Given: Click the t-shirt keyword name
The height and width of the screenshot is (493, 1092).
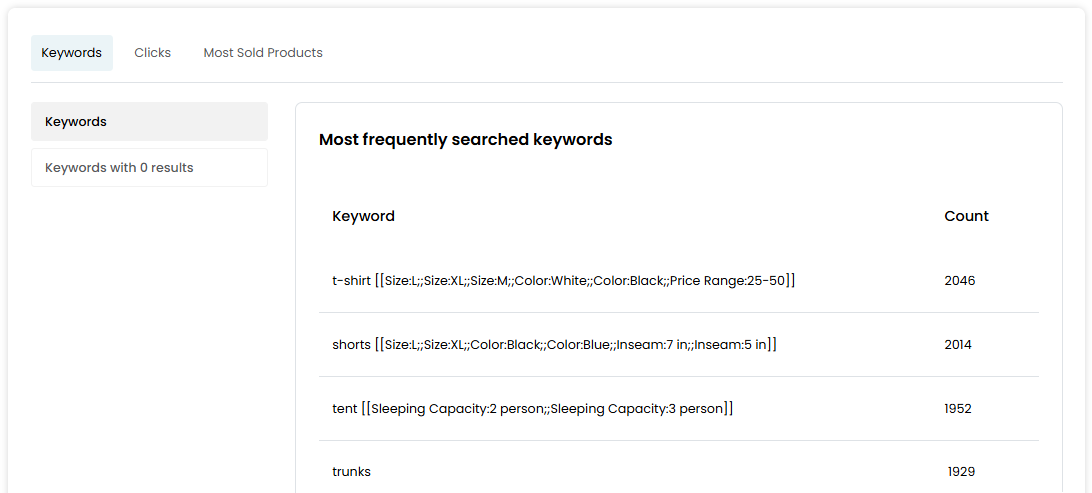Looking at the screenshot, I should (351, 281).
